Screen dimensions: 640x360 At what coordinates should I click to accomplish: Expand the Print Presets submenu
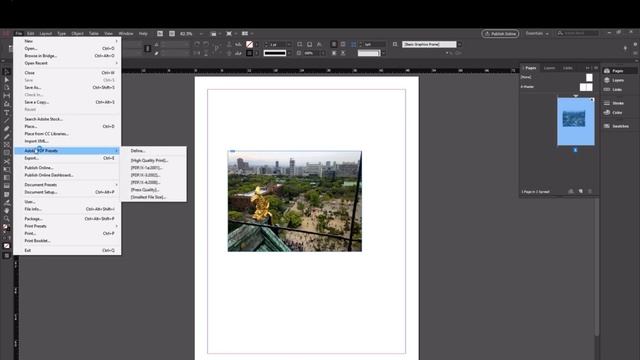point(67,226)
